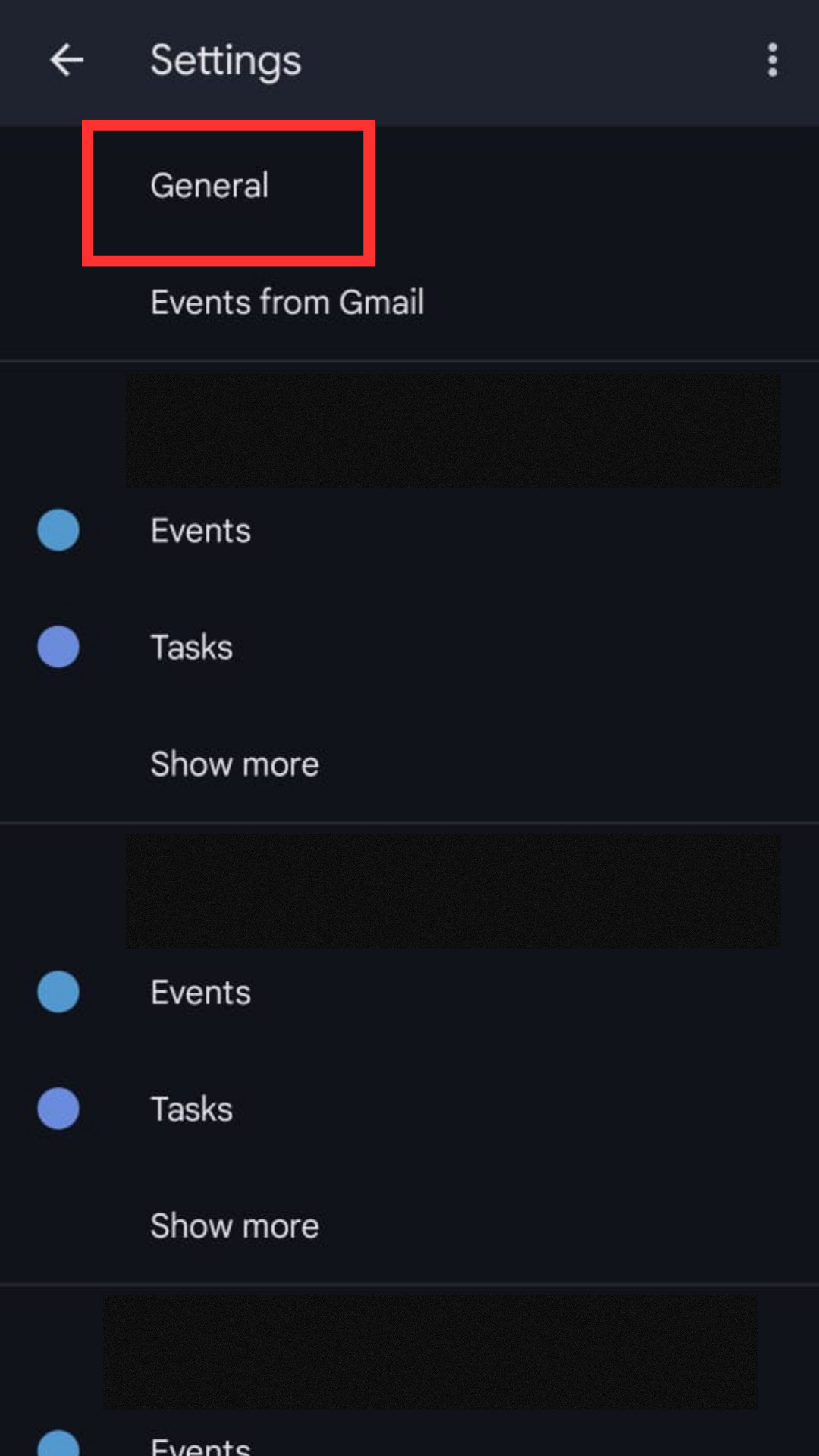Tap the light blue Events dot in first account
The height and width of the screenshot is (1456, 819).
58,530
